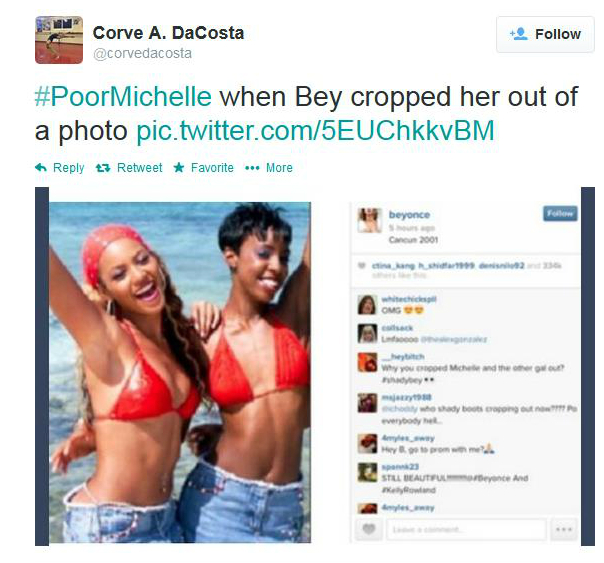
Task: Click the spannk23 commenter username
Action: (400, 467)
